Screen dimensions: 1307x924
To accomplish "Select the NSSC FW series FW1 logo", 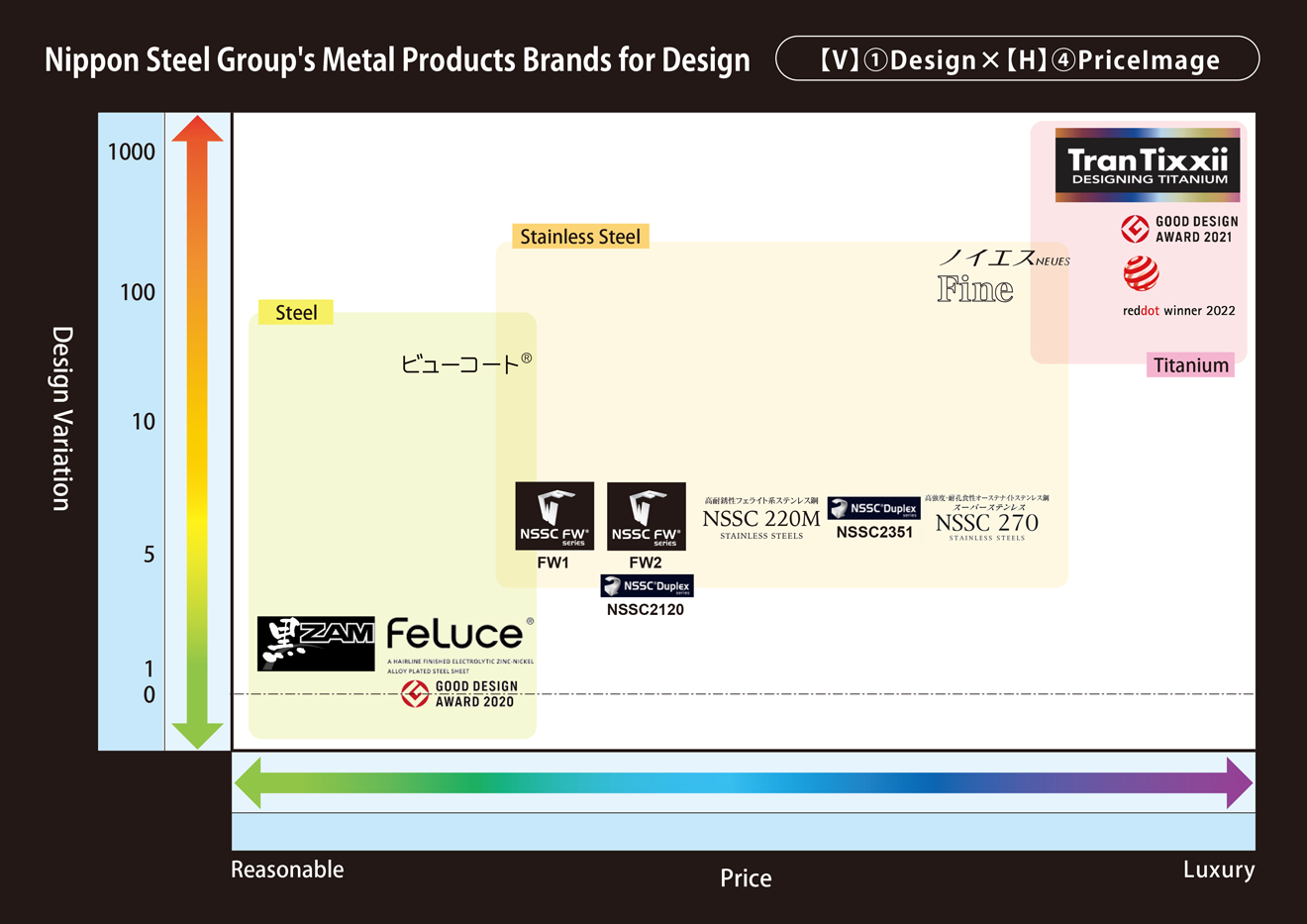I will click(x=554, y=516).
